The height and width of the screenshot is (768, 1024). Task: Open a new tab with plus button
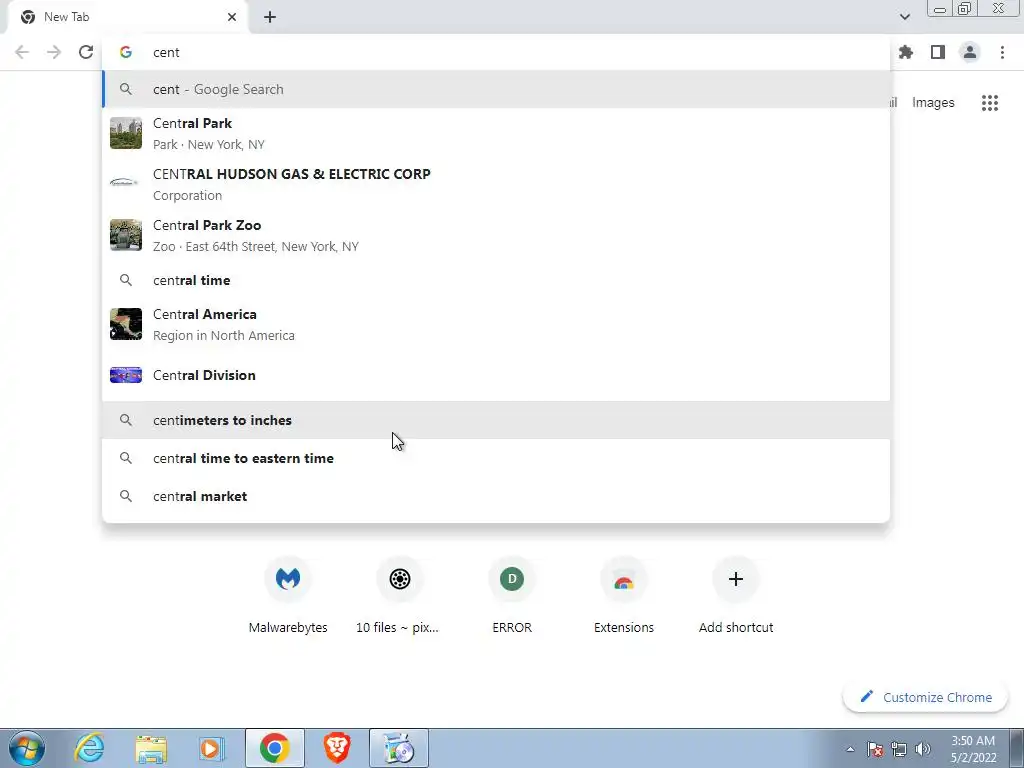270,17
